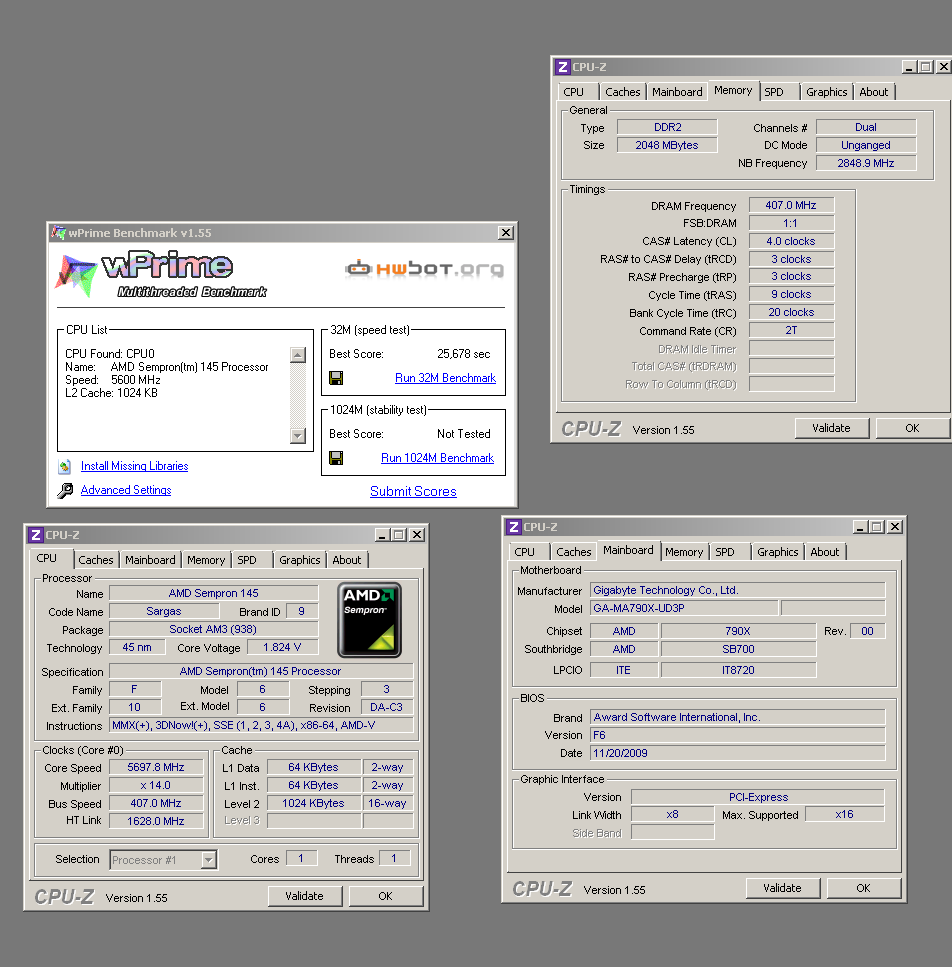Image resolution: width=952 pixels, height=967 pixels.
Task: Open Graphics tab in the CPU window
Action: coord(300,560)
